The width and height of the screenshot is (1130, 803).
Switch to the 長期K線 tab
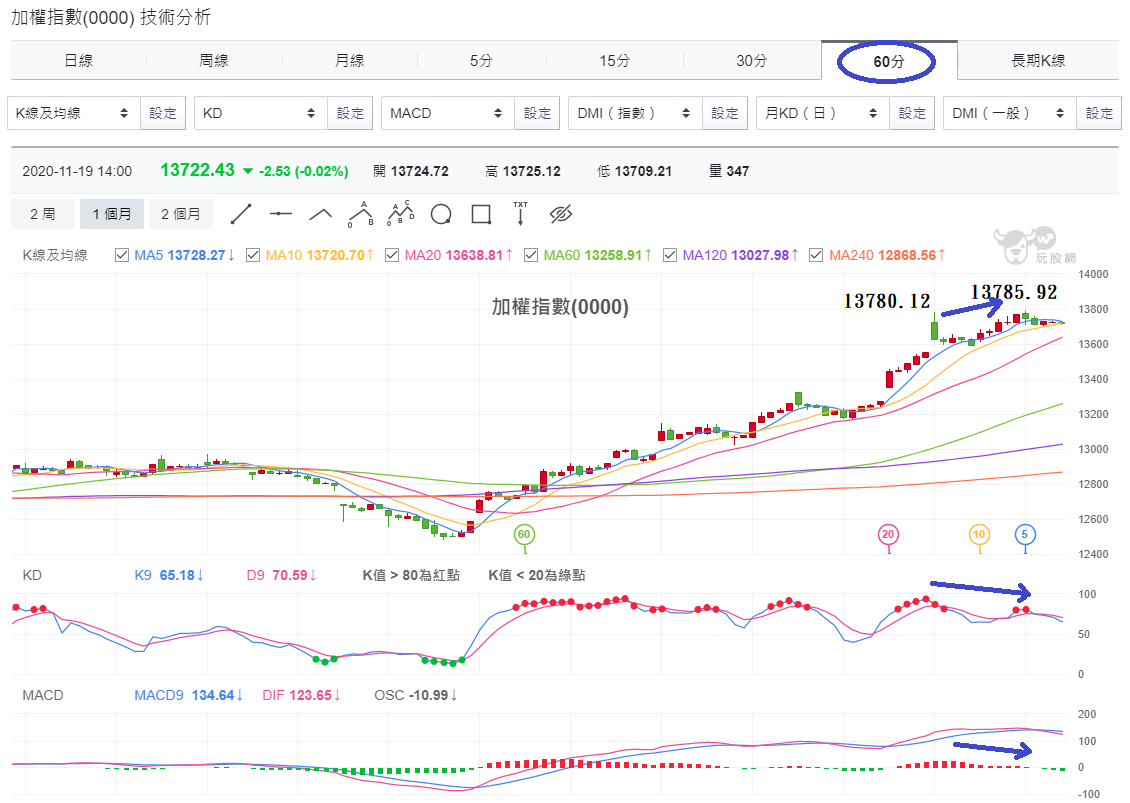pyautogui.click(x=1038, y=61)
